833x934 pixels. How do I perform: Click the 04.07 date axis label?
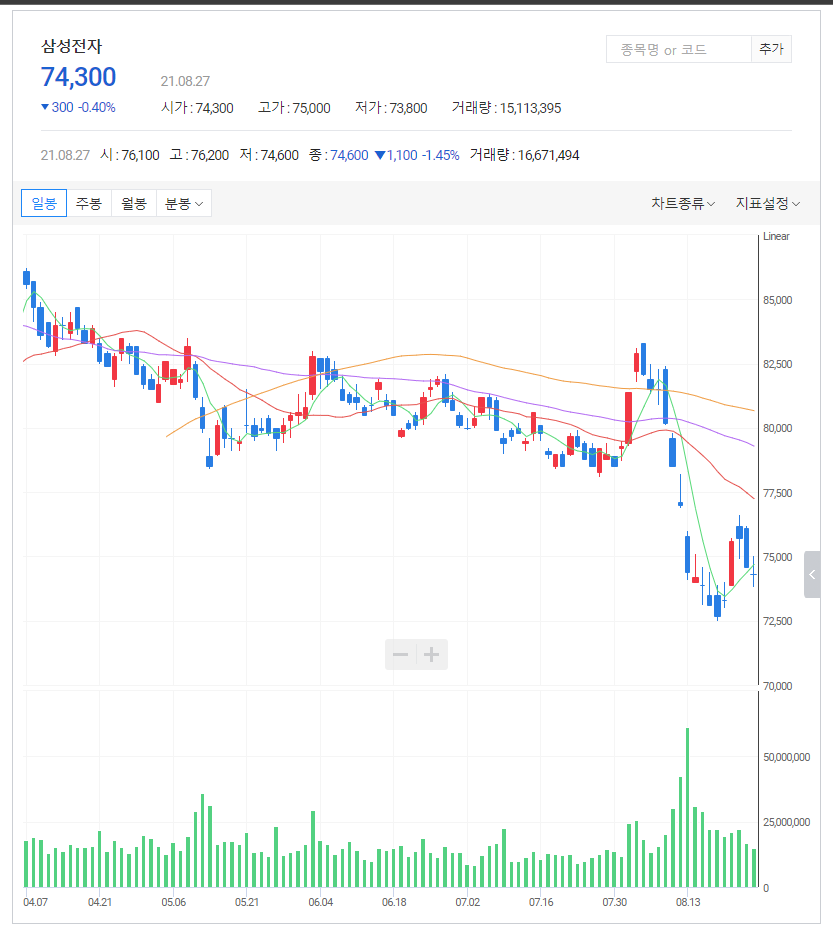pos(35,902)
